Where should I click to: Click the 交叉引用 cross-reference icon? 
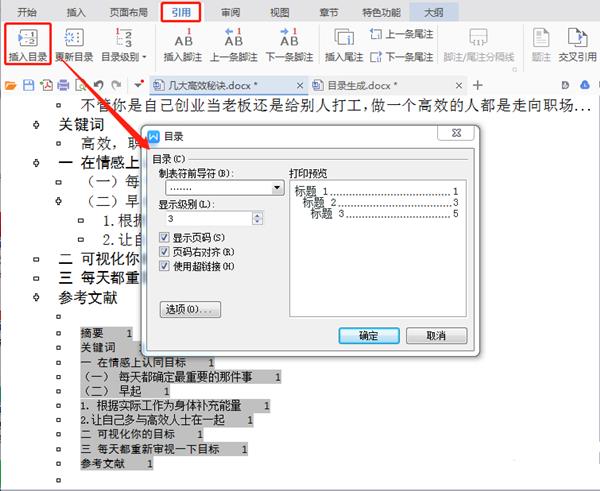point(577,38)
